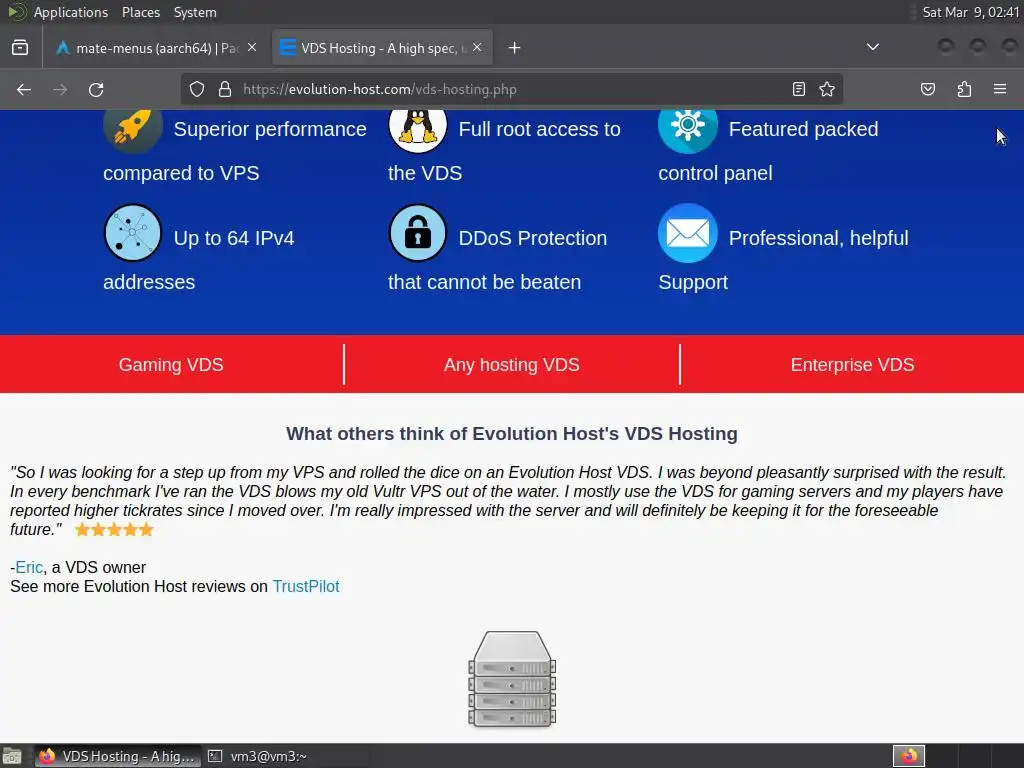Click the text Full root access to

pyautogui.click(x=539, y=129)
